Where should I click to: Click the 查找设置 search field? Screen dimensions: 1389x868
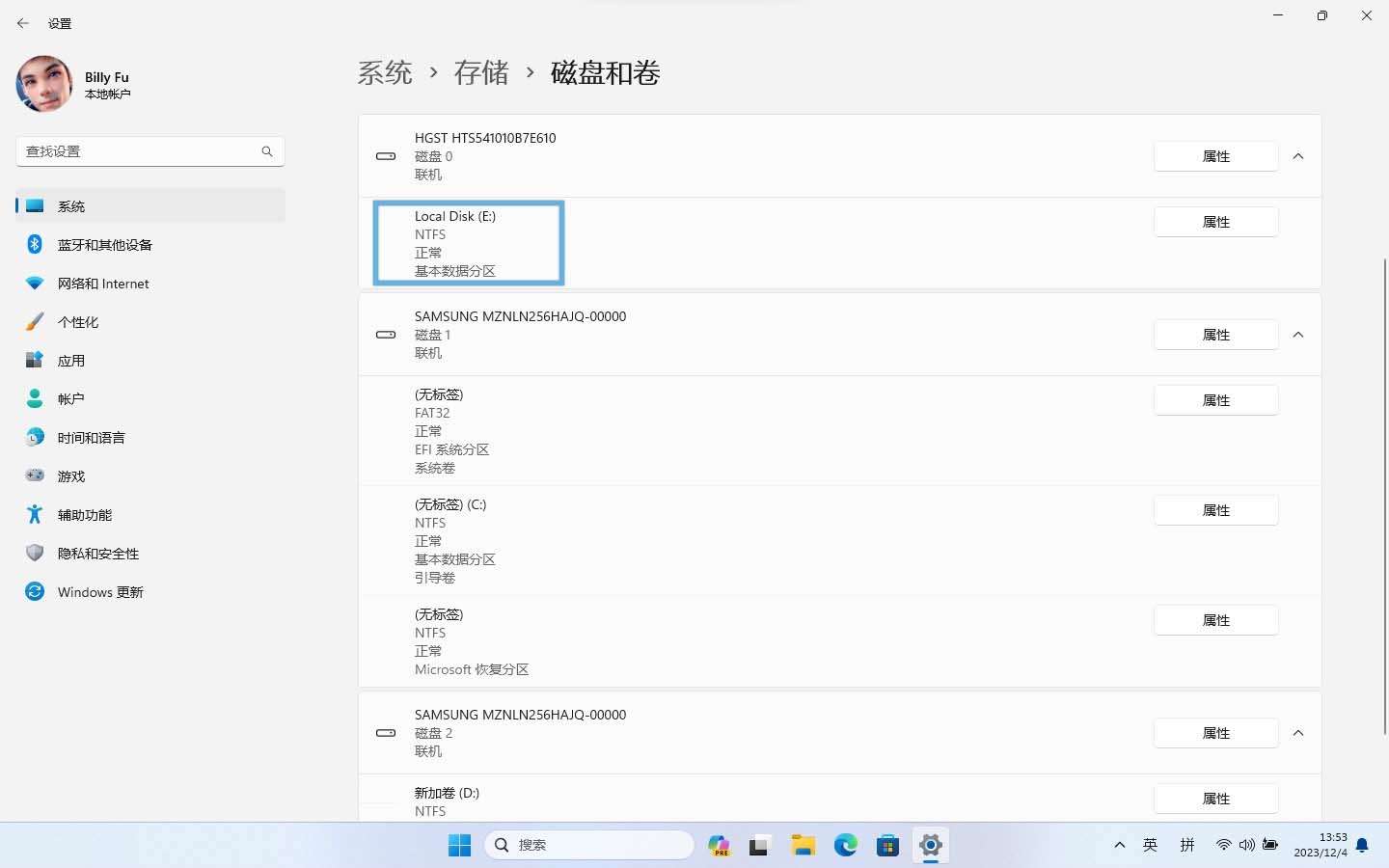150,151
